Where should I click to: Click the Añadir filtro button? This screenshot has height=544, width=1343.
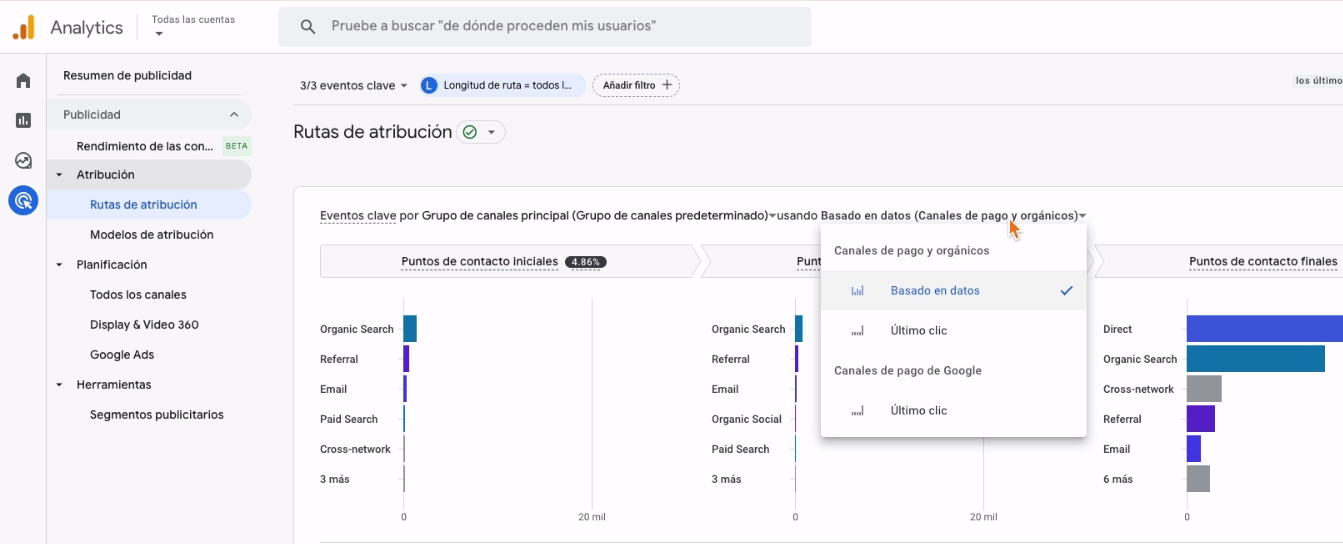click(x=636, y=86)
